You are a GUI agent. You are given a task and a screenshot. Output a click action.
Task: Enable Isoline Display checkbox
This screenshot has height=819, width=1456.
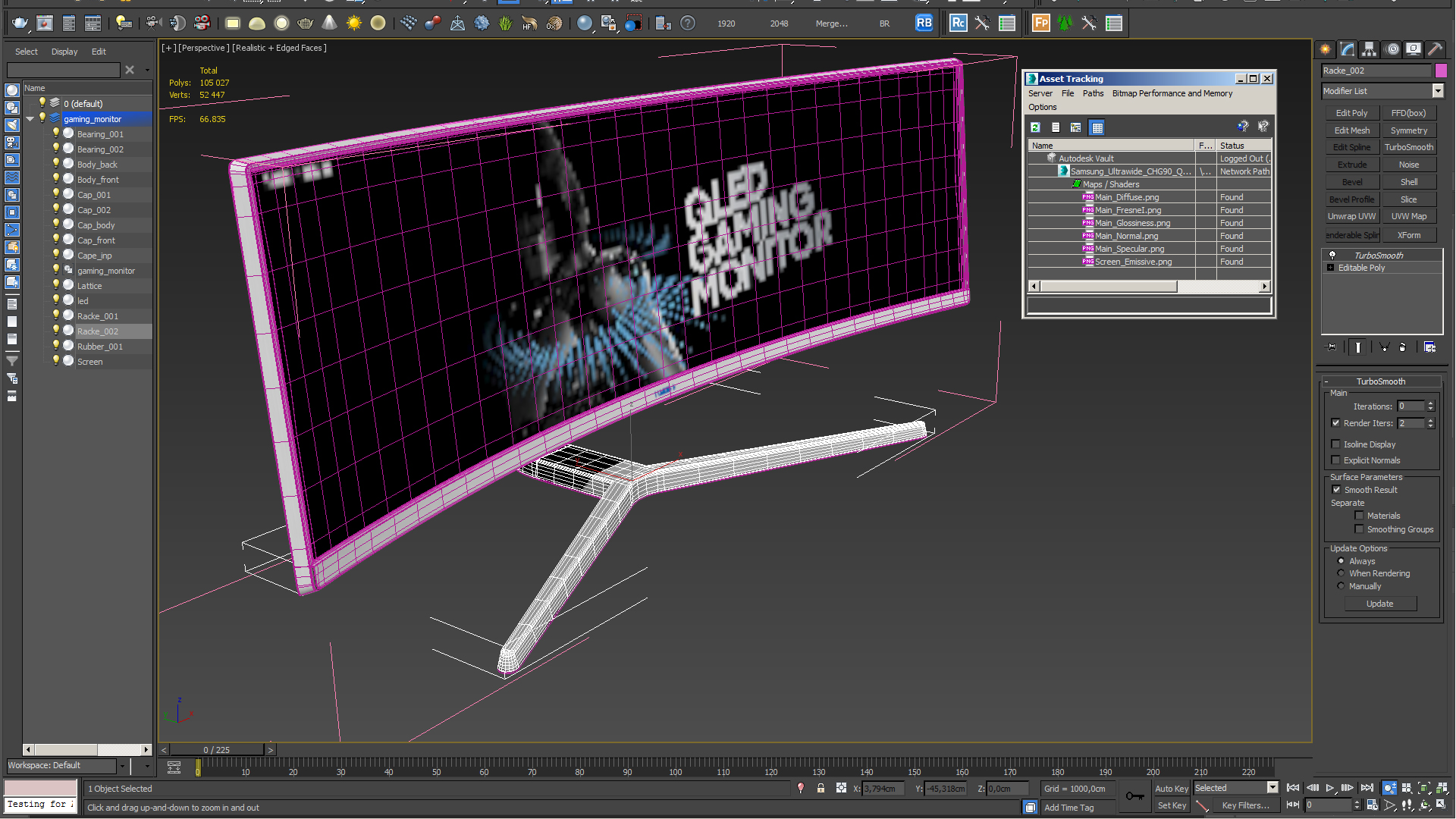point(1335,444)
